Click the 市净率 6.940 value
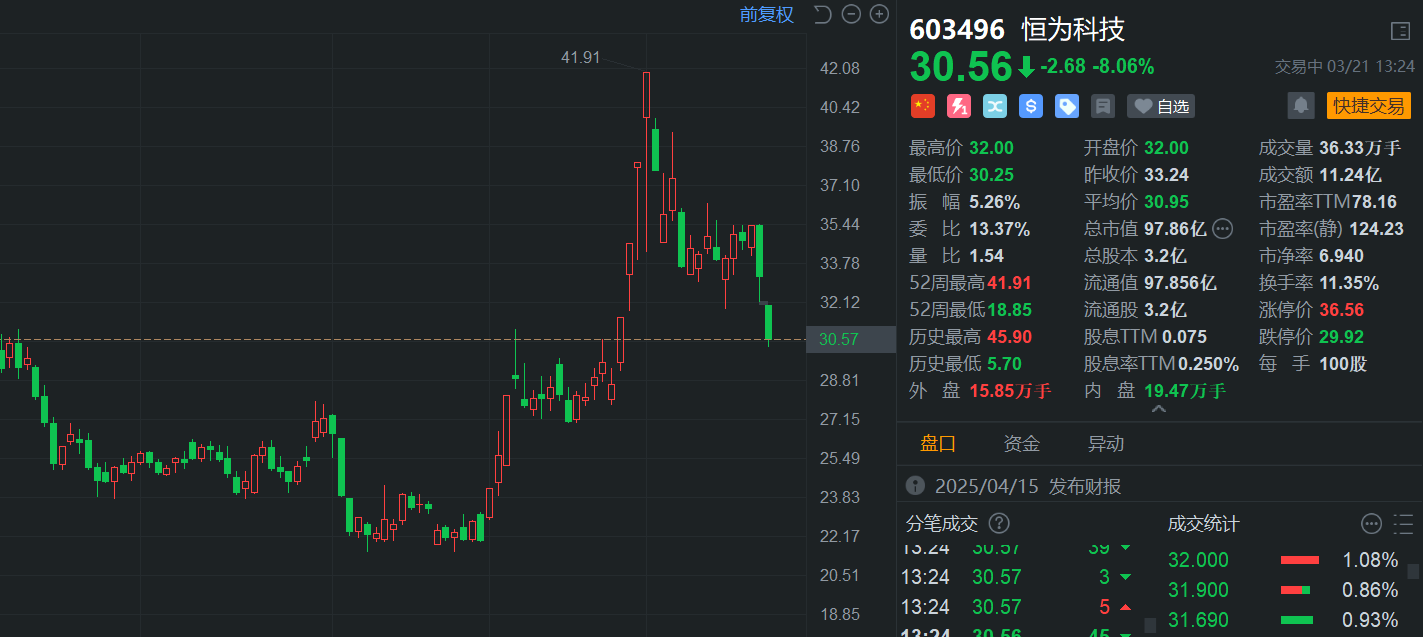This screenshot has width=1423, height=637. pyautogui.click(x=1341, y=256)
